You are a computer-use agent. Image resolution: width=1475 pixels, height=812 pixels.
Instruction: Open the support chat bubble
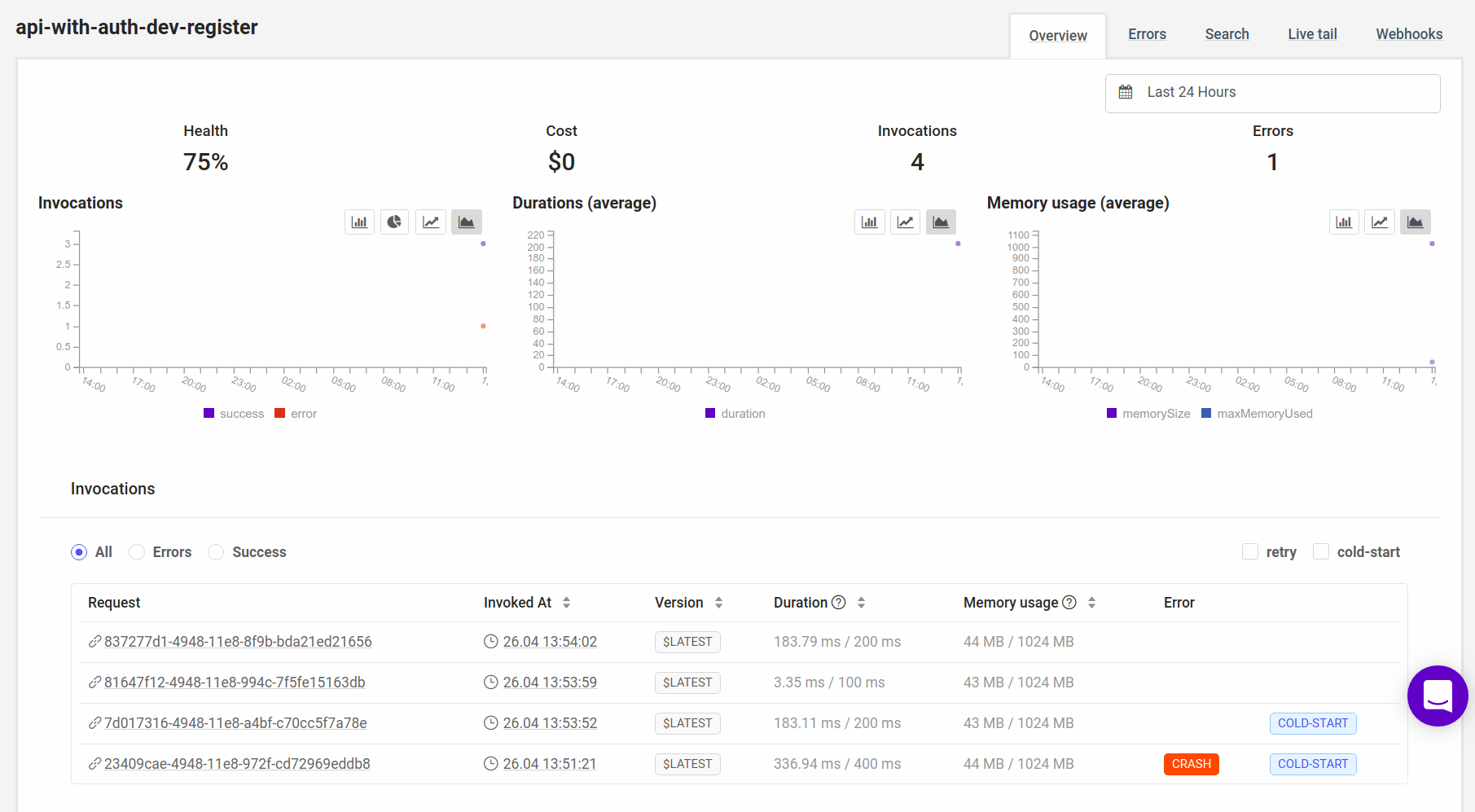(1438, 696)
